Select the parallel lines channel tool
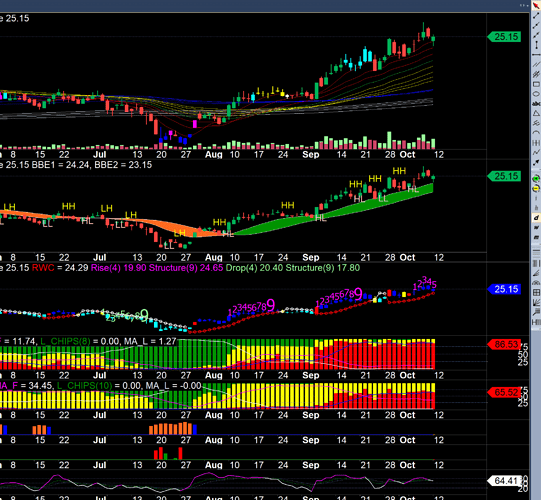Image resolution: width=541 pixels, height=500 pixels. point(536,64)
